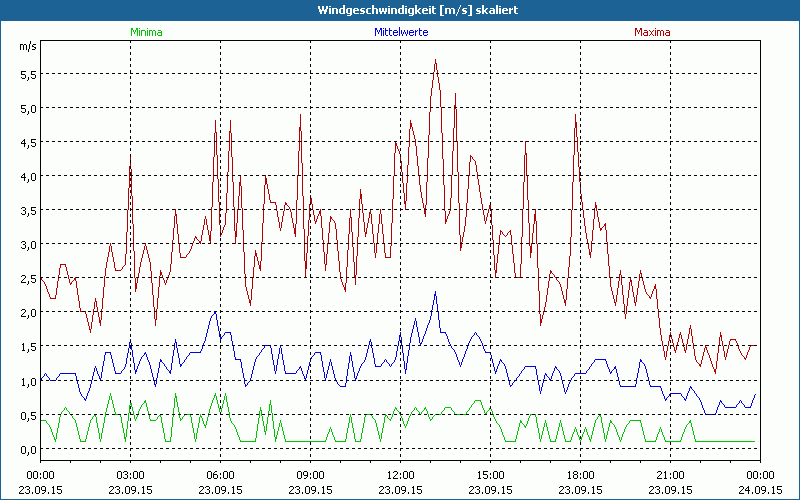The image size is (800, 500).
Task: Click the 4,5 y-axis tick label
Action: pyautogui.click(x=27, y=142)
